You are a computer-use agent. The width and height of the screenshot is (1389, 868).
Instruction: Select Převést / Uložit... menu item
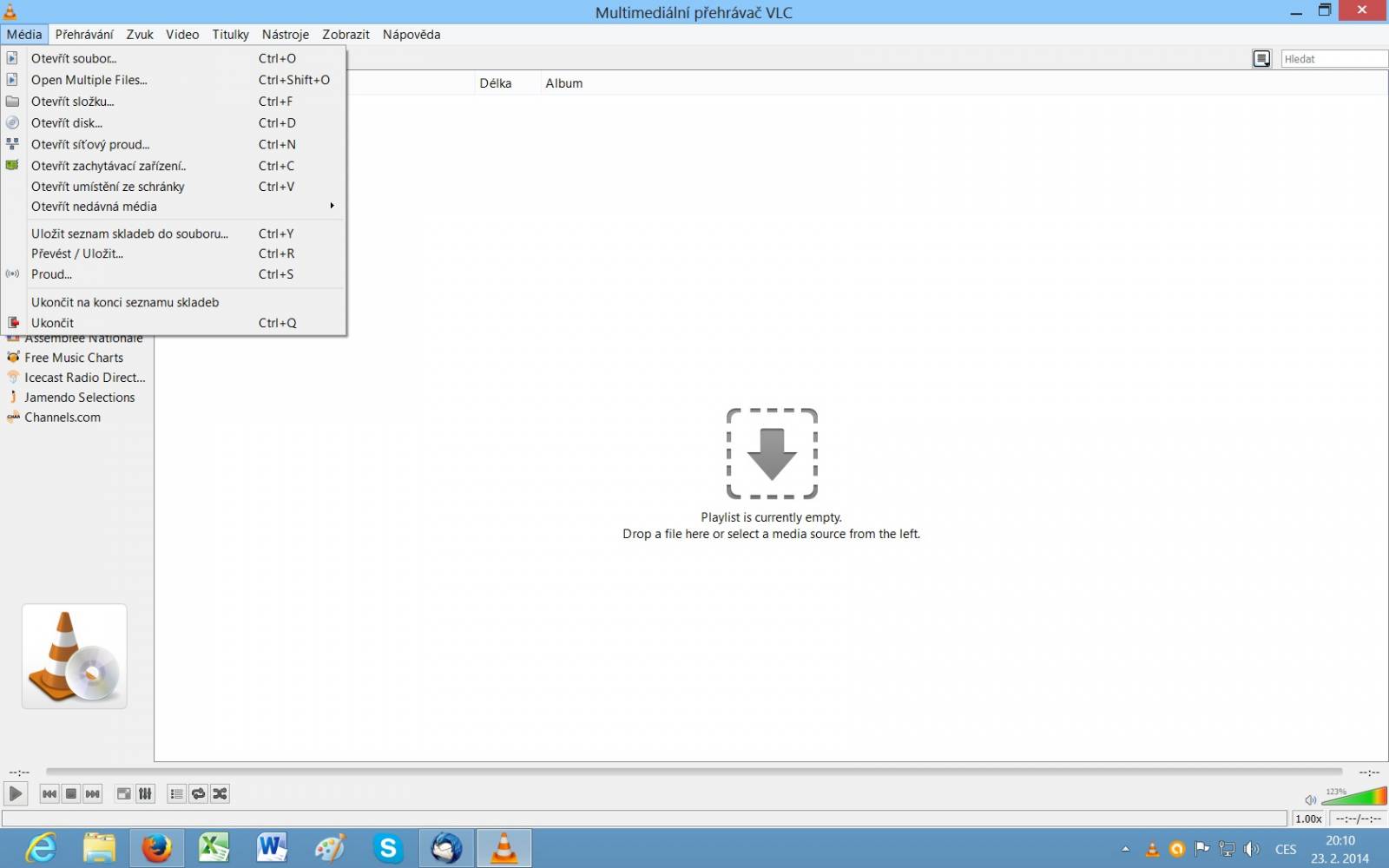(174, 253)
